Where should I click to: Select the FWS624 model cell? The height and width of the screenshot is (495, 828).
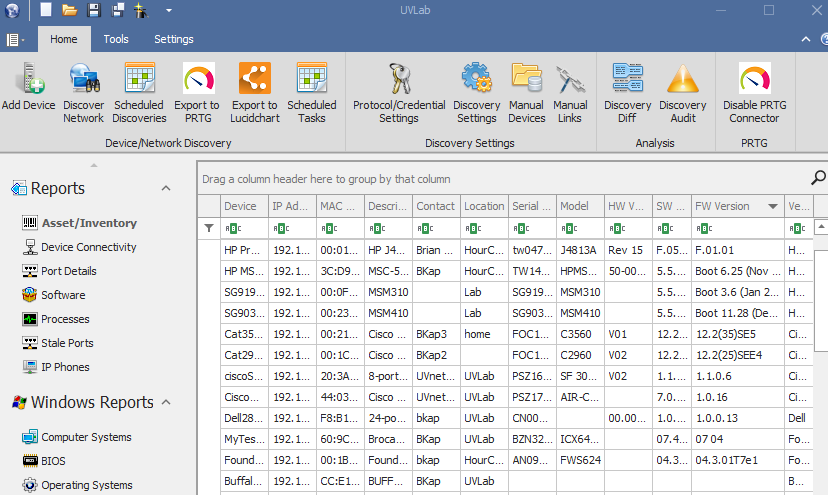click(580, 460)
